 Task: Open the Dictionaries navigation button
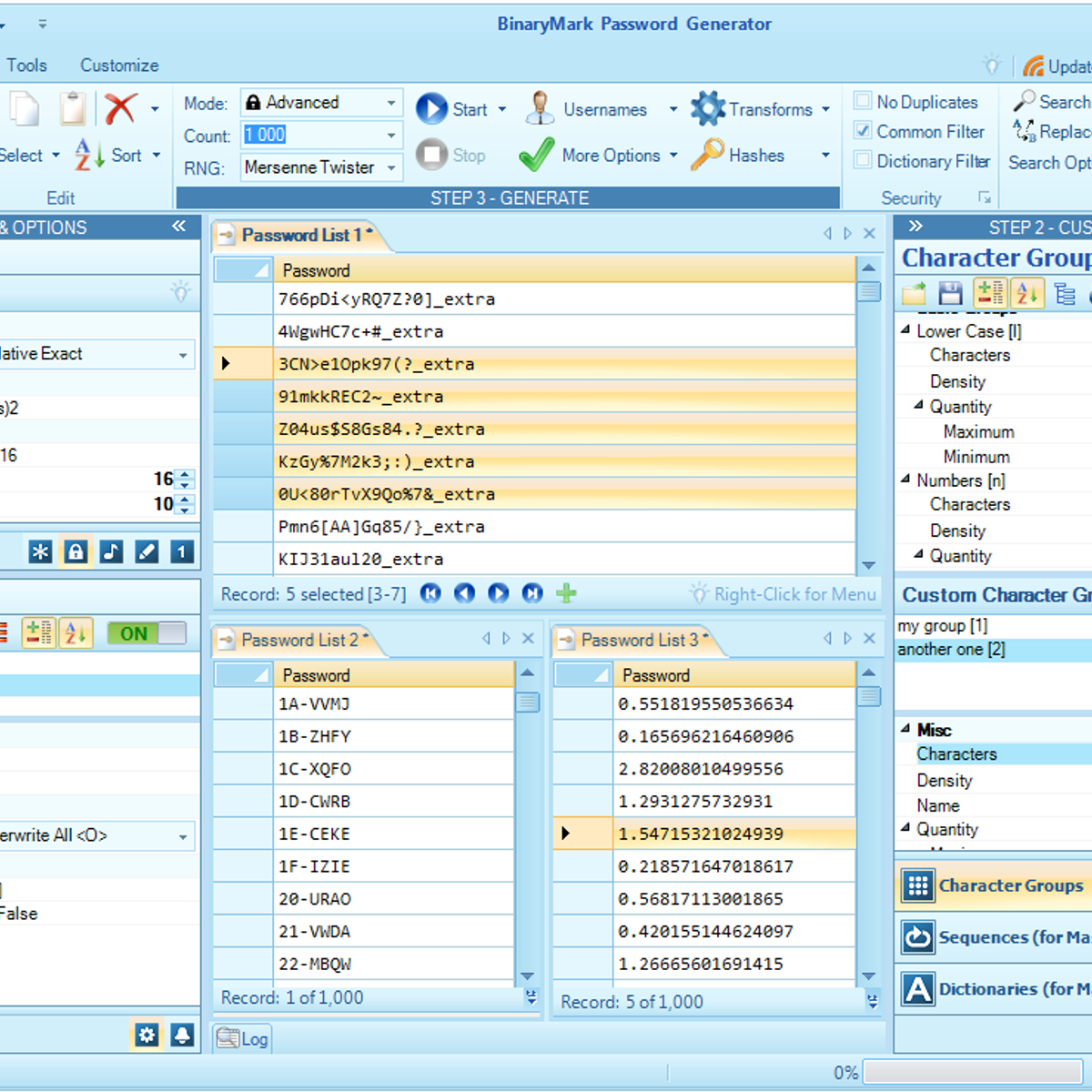(x=995, y=989)
